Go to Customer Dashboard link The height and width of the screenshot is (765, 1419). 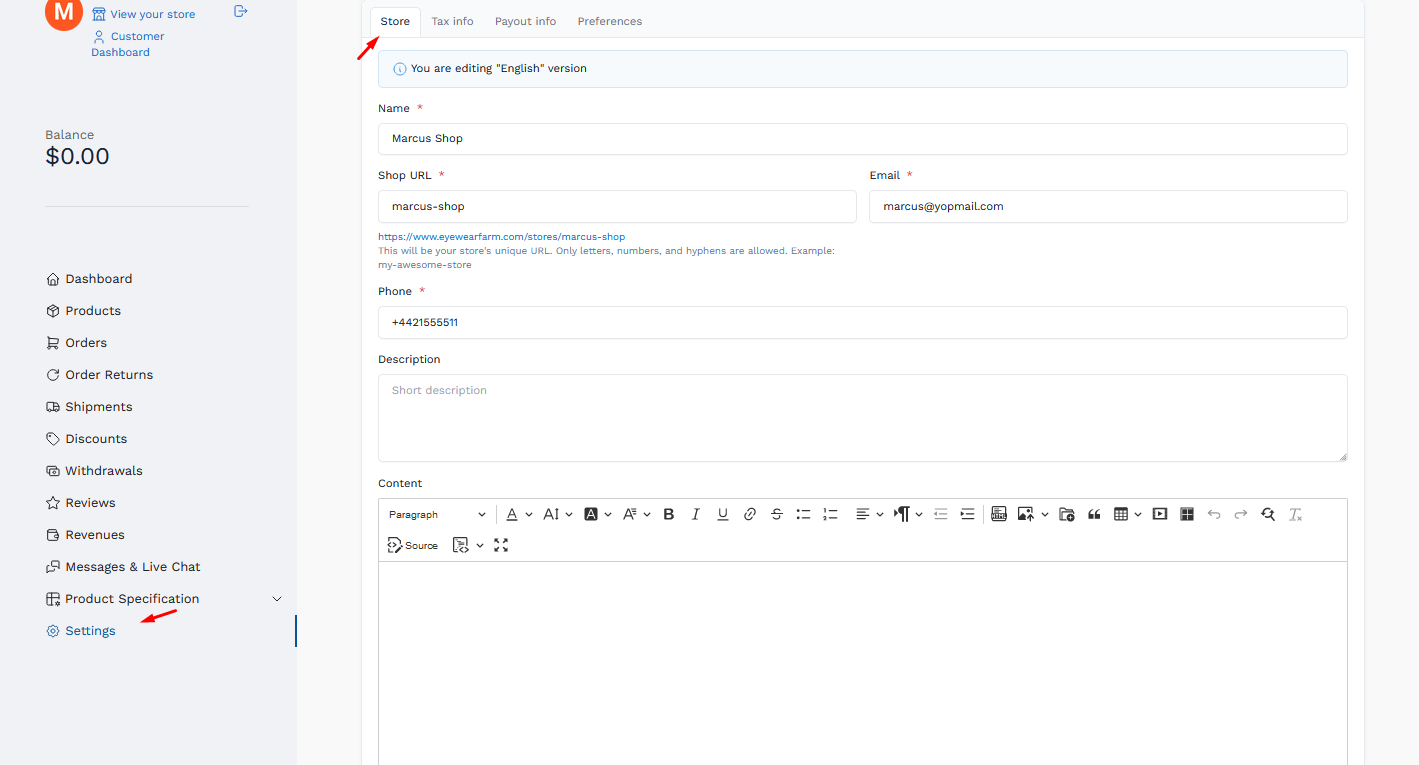click(x=128, y=44)
